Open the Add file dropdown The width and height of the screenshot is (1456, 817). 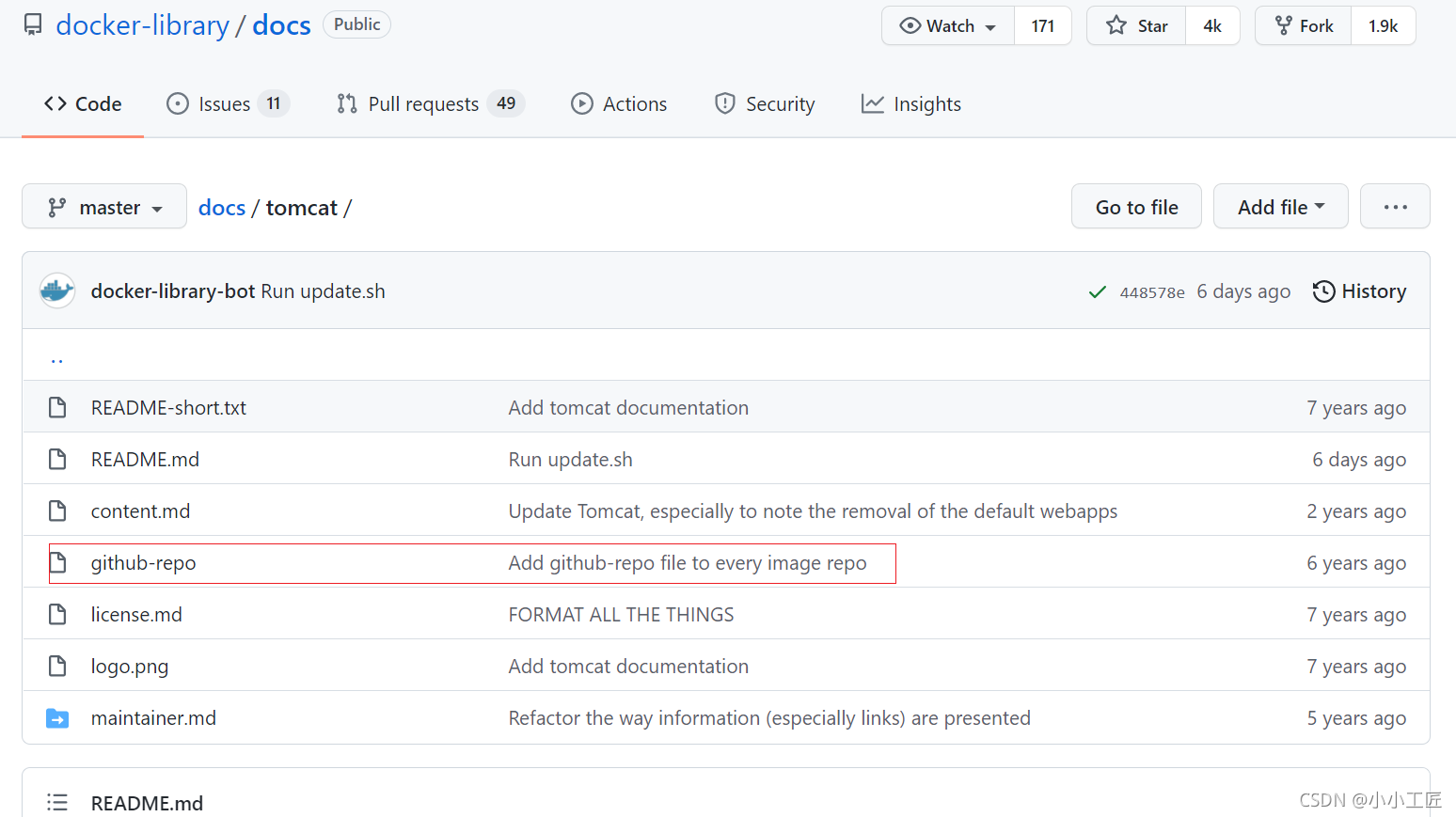pos(1280,206)
